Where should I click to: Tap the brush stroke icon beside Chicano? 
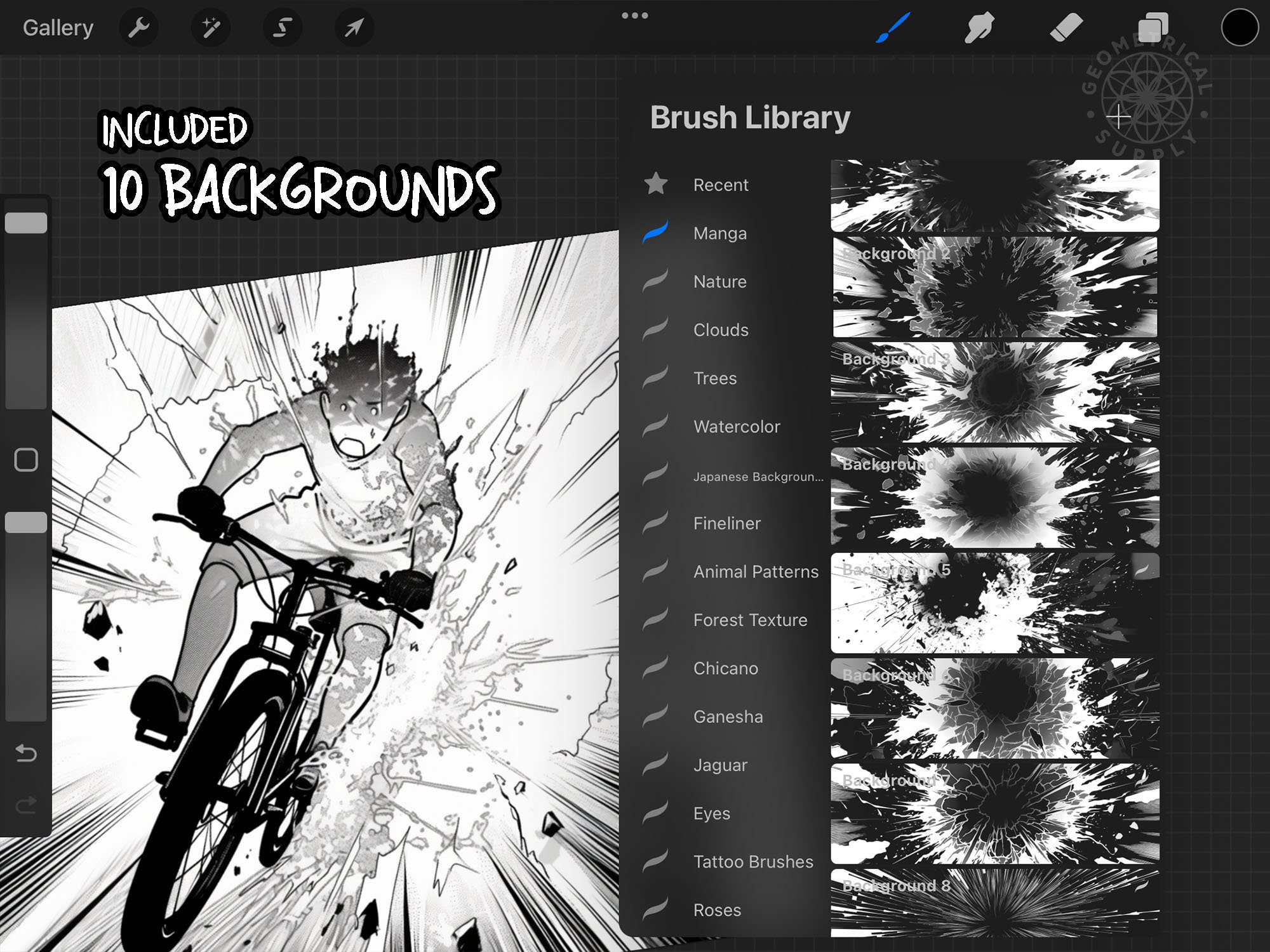655,667
